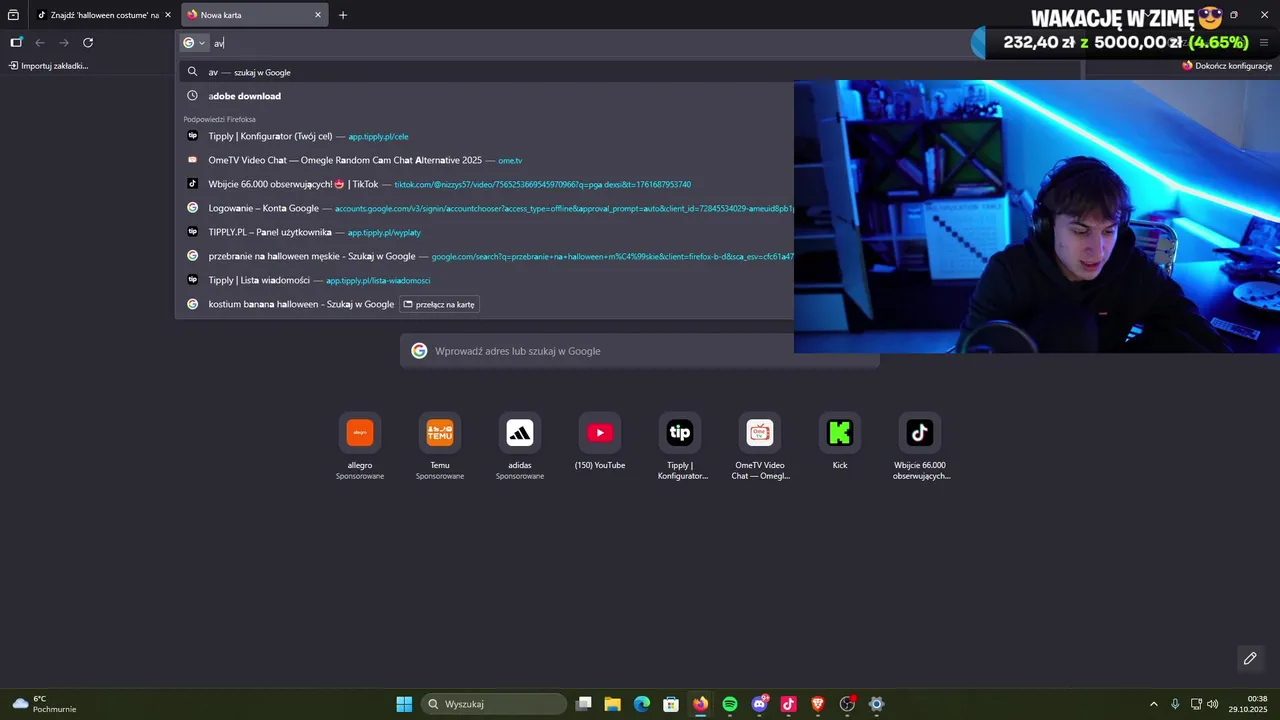Open the TikTok app in the taskbar

pos(788,704)
